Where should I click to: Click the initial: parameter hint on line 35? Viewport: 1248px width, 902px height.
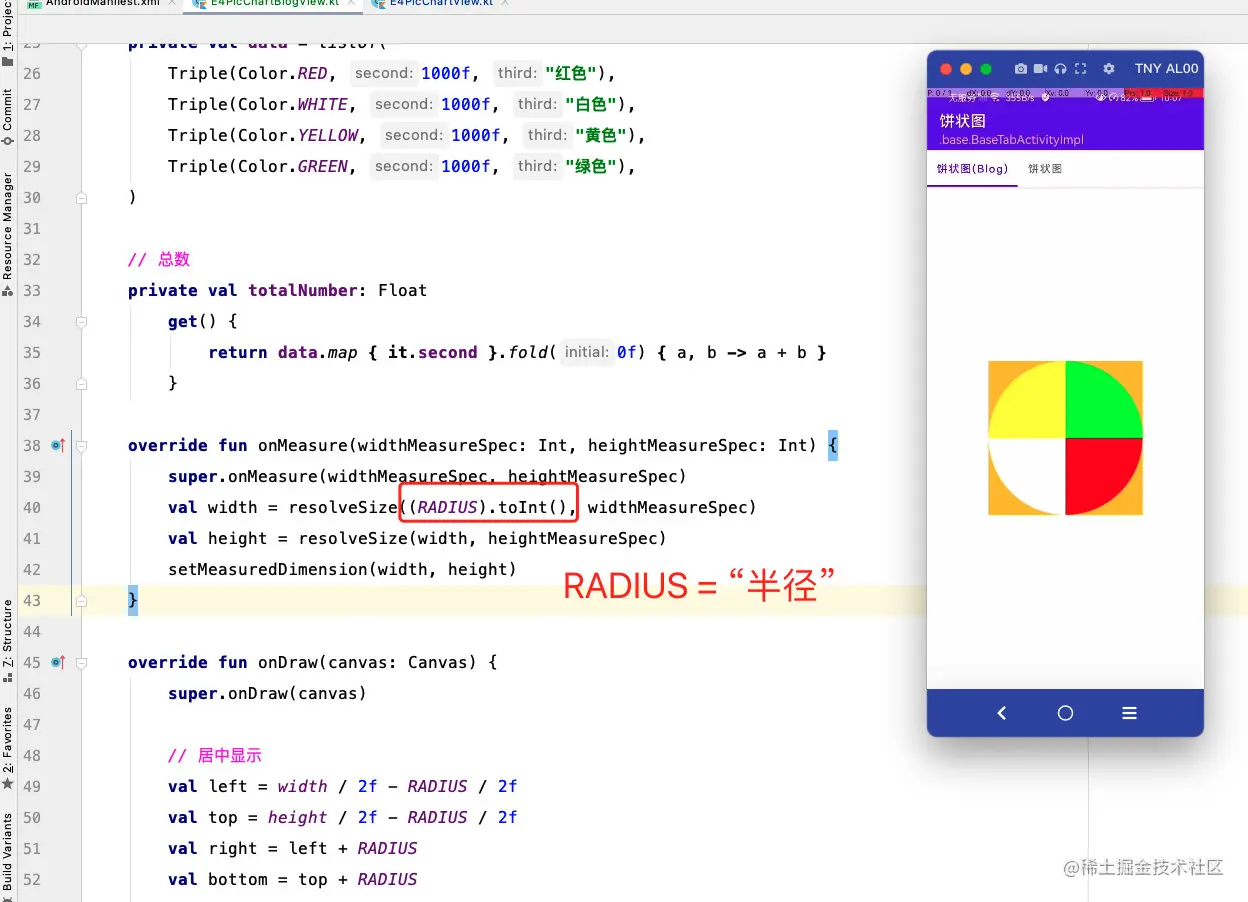(x=587, y=352)
